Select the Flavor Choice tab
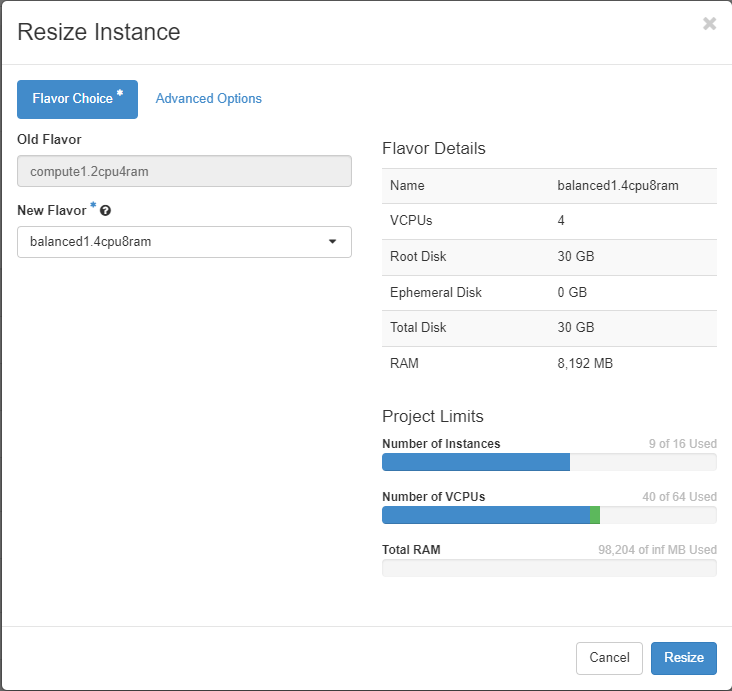The width and height of the screenshot is (732, 691). pos(77,99)
